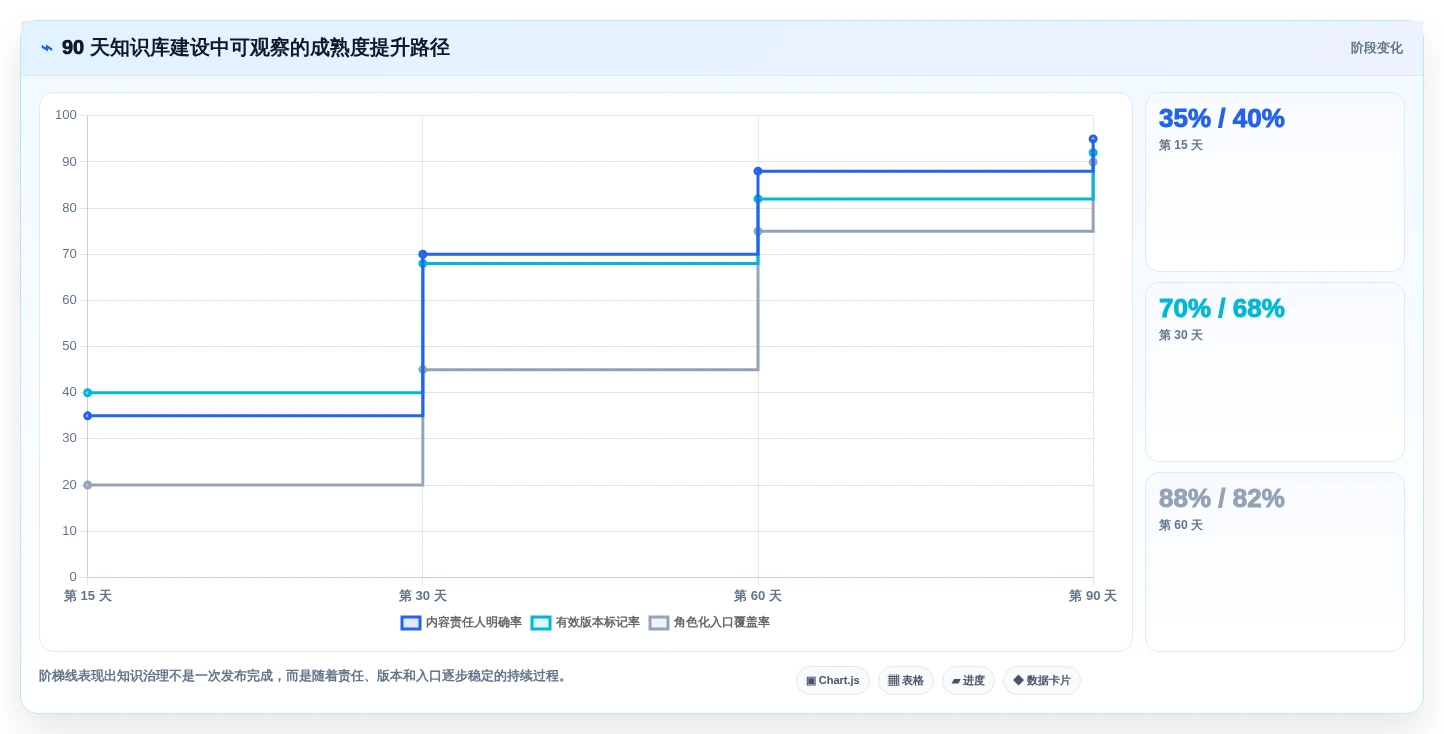
Task: Click the dark-blue data point at value 35
Action: [87, 416]
